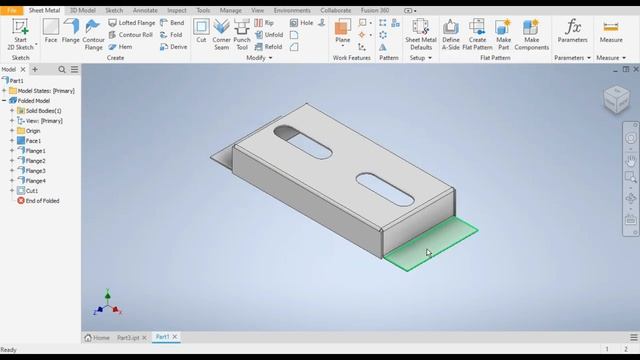The width and height of the screenshot is (640, 360).
Task: Choose the Contour Roll tool
Action: (x=131, y=35)
